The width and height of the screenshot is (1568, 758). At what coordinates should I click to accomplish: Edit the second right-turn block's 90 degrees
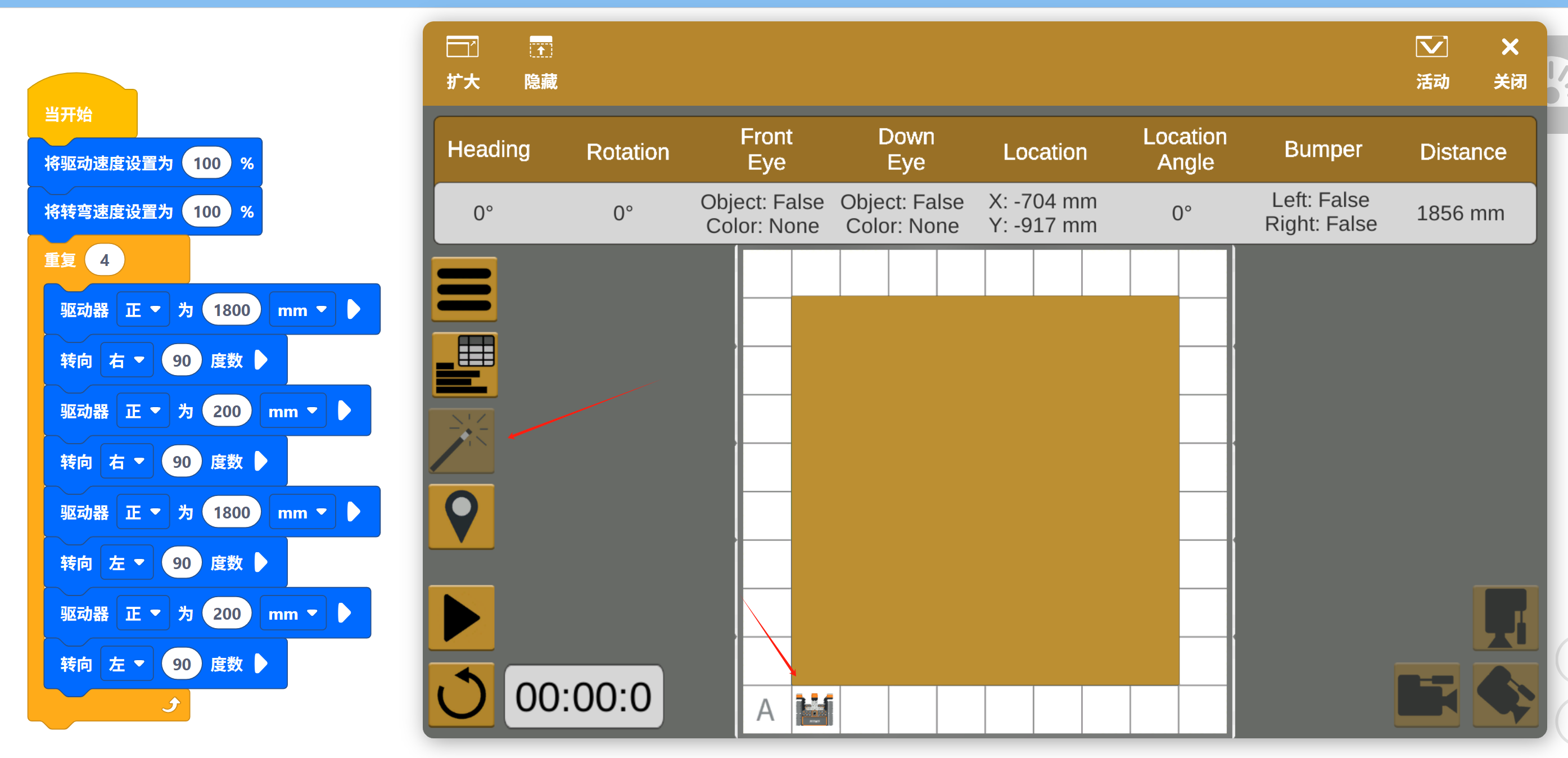[x=182, y=462]
